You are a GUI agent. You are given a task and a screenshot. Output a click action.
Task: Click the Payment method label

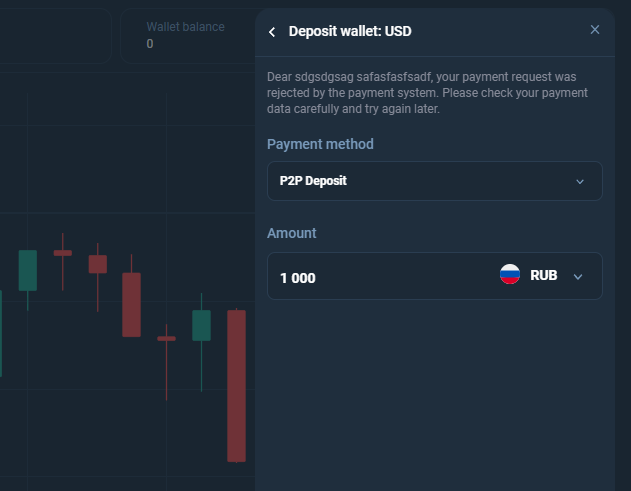320,144
